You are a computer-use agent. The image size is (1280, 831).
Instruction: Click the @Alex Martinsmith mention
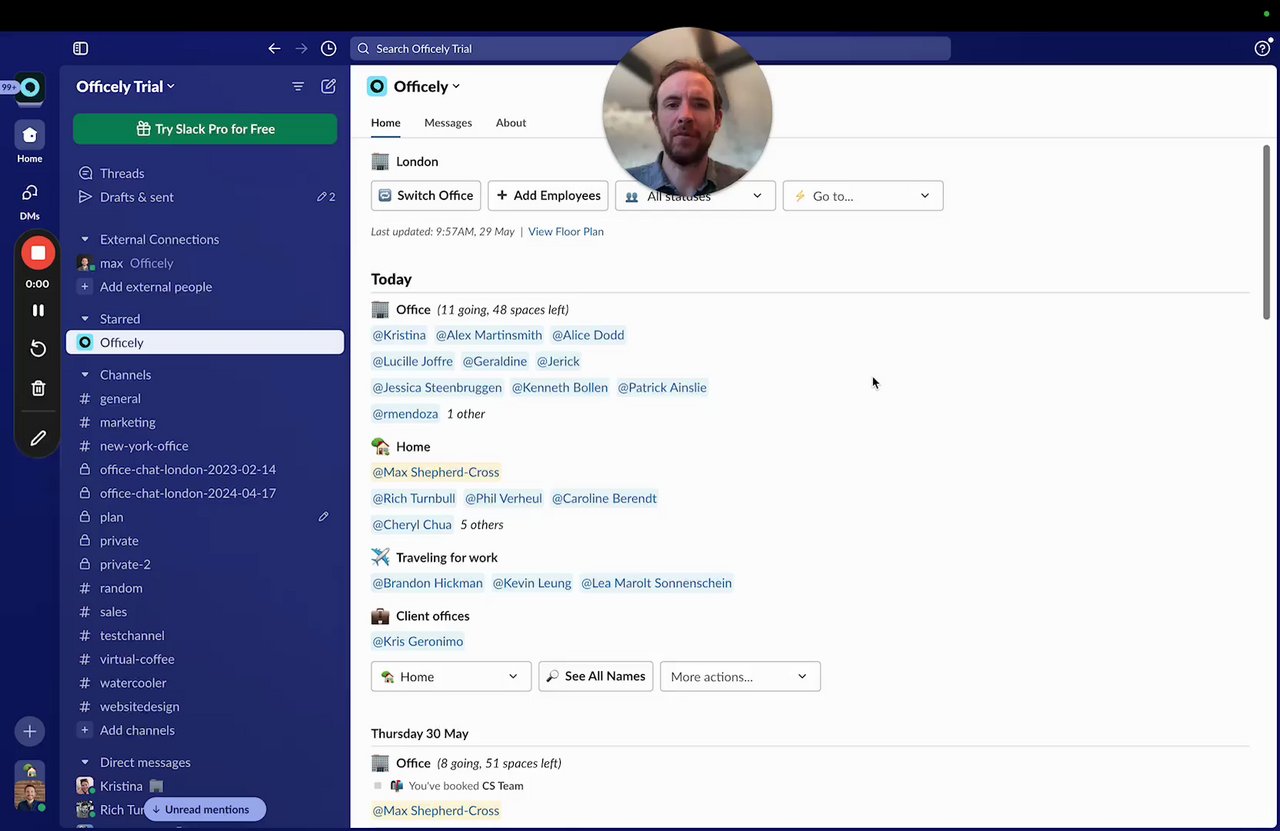click(x=489, y=335)
